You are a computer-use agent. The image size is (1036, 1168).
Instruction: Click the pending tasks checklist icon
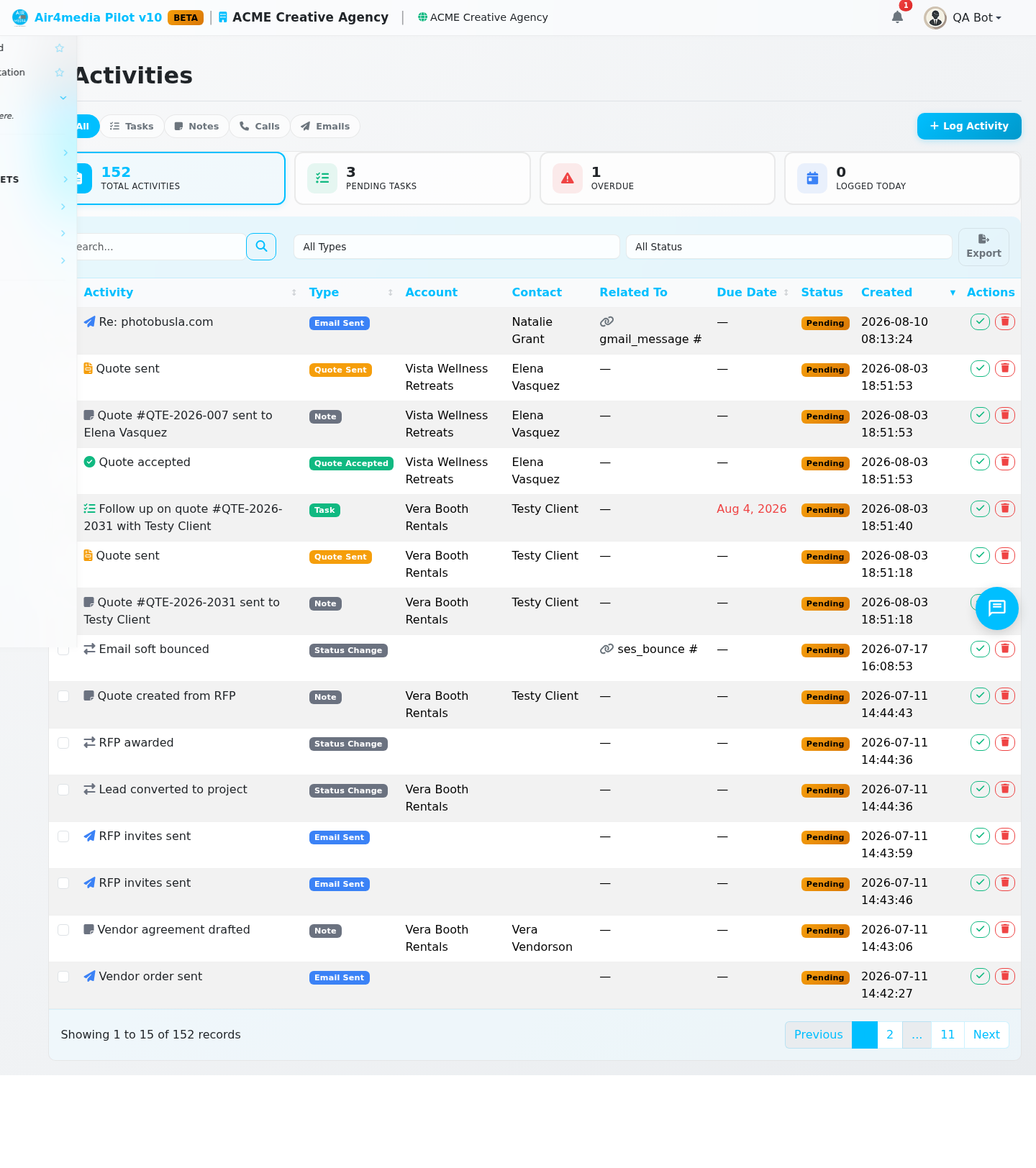pos(322,178)
